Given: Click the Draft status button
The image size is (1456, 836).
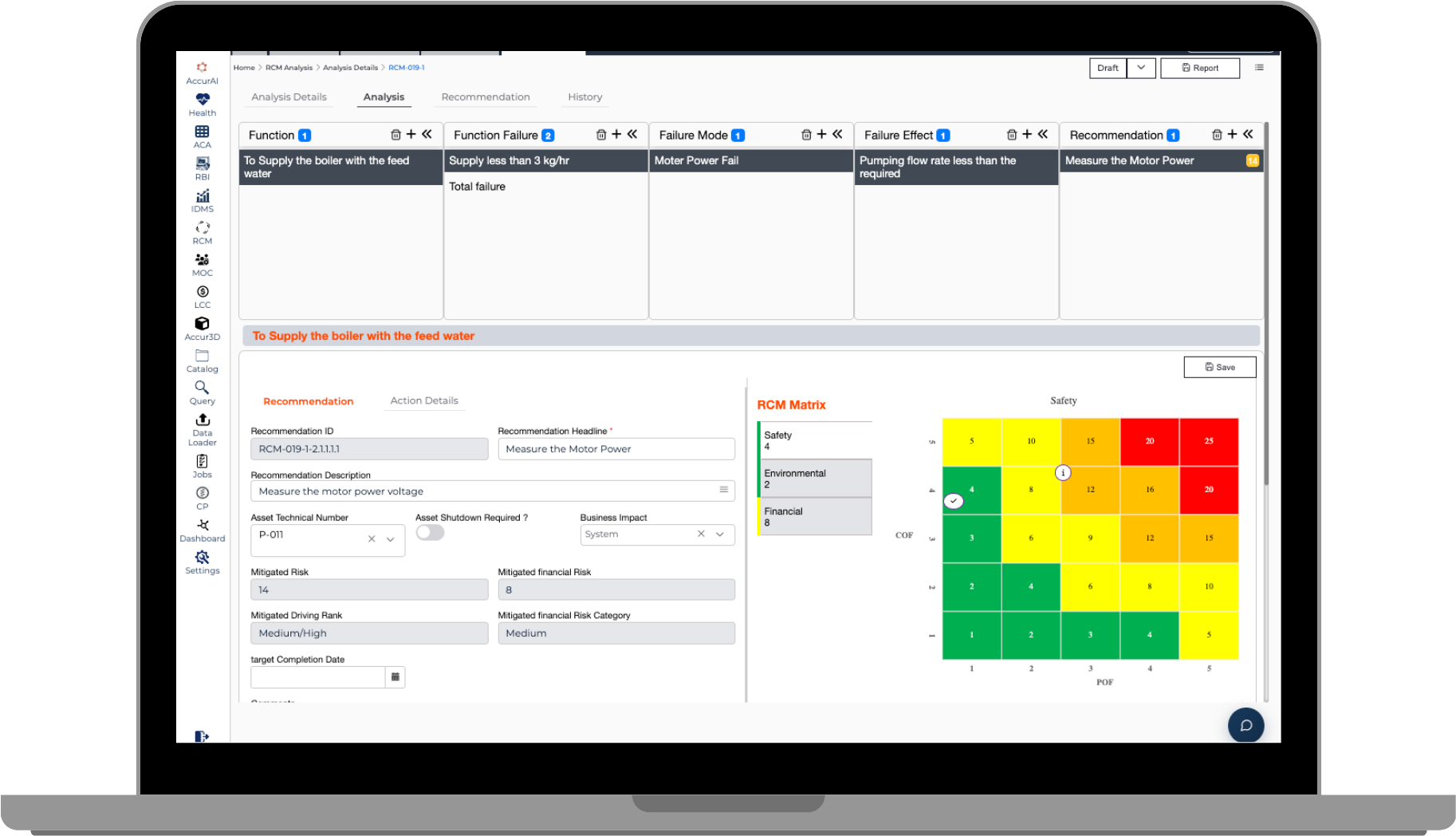Looking at the screenshot, I should (x=1108, y=68).
